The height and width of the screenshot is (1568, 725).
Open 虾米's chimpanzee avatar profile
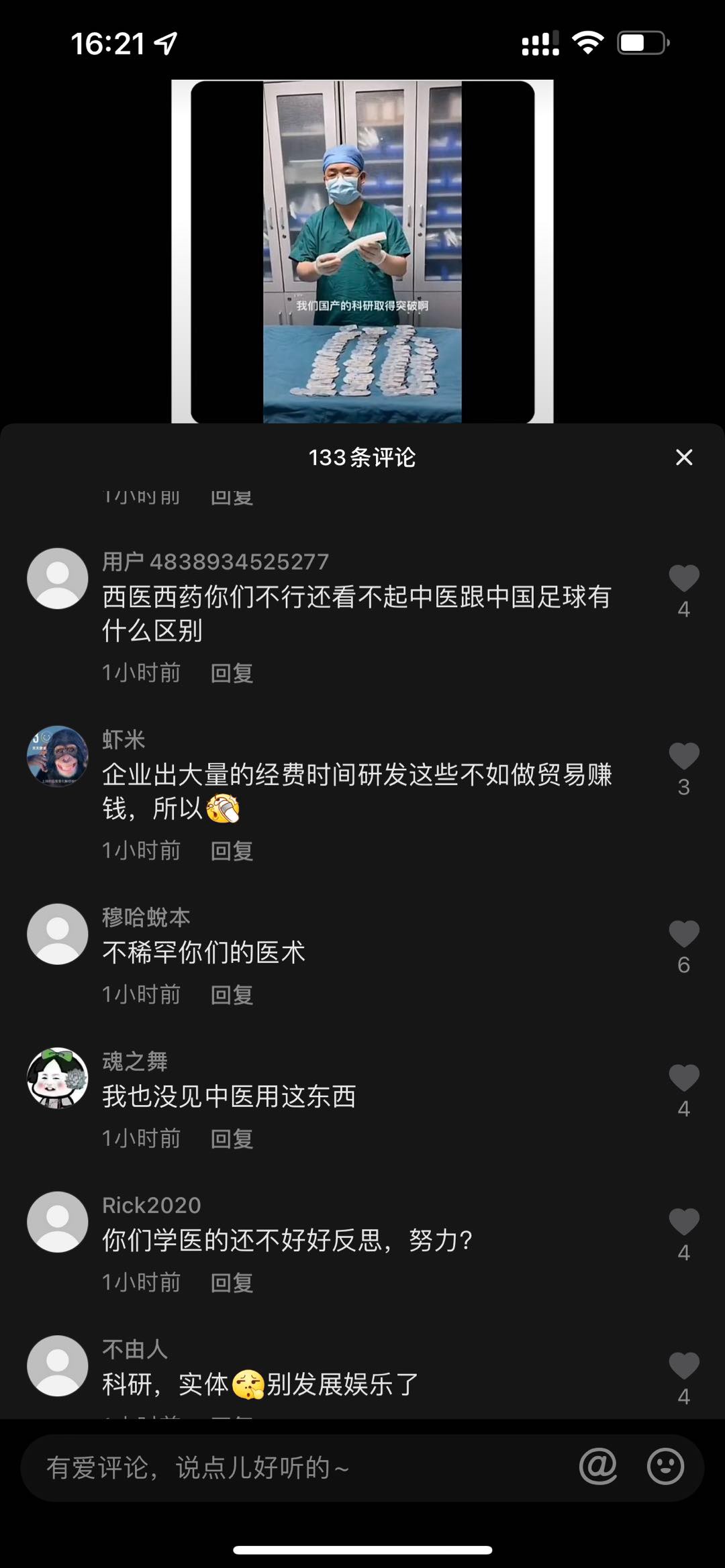(x=58, y=756)
